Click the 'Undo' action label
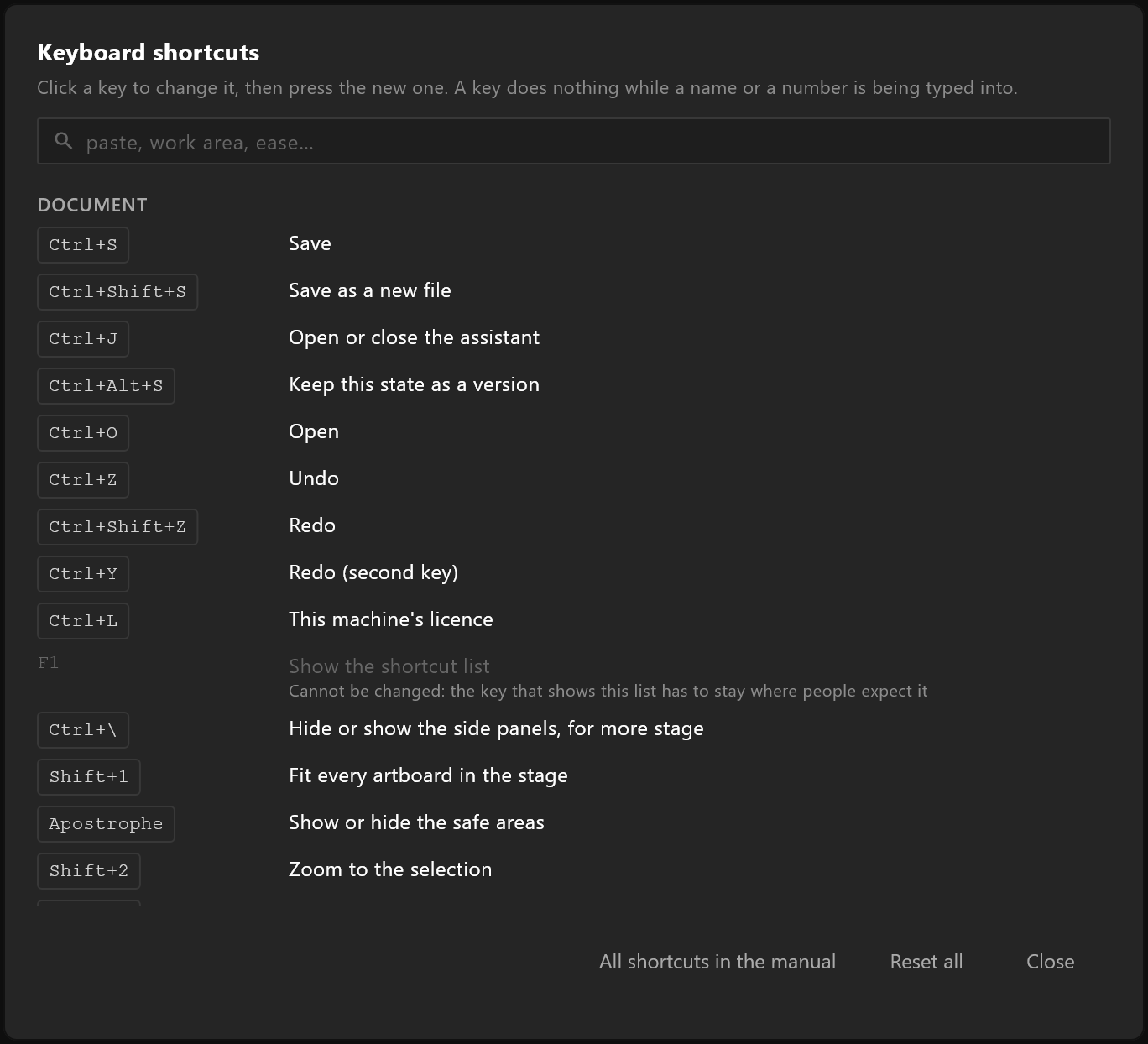The width and height of the screenshot is (1148, 1044). point(314,478)
